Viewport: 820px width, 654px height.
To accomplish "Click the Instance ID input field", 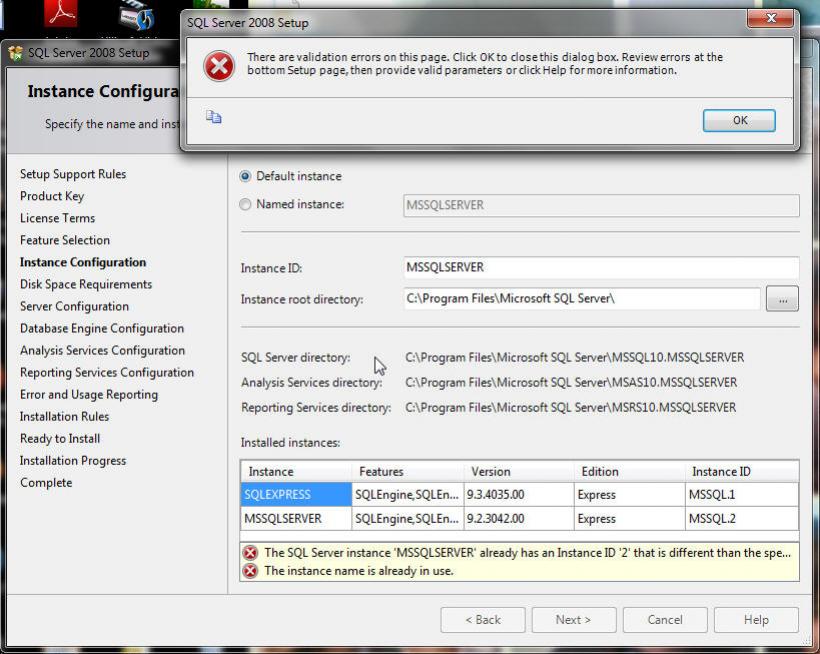I will 601,267.
